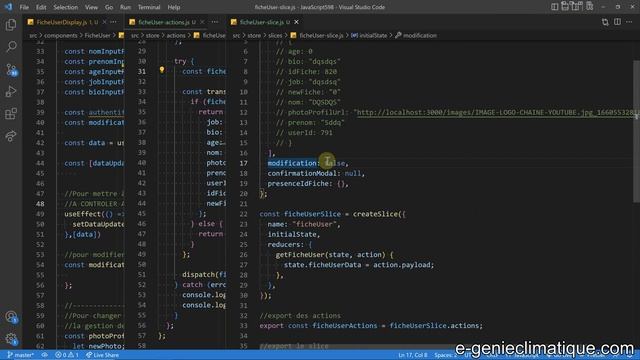
Task: Click the VS Code logo icon
Action: coord(8,7)
